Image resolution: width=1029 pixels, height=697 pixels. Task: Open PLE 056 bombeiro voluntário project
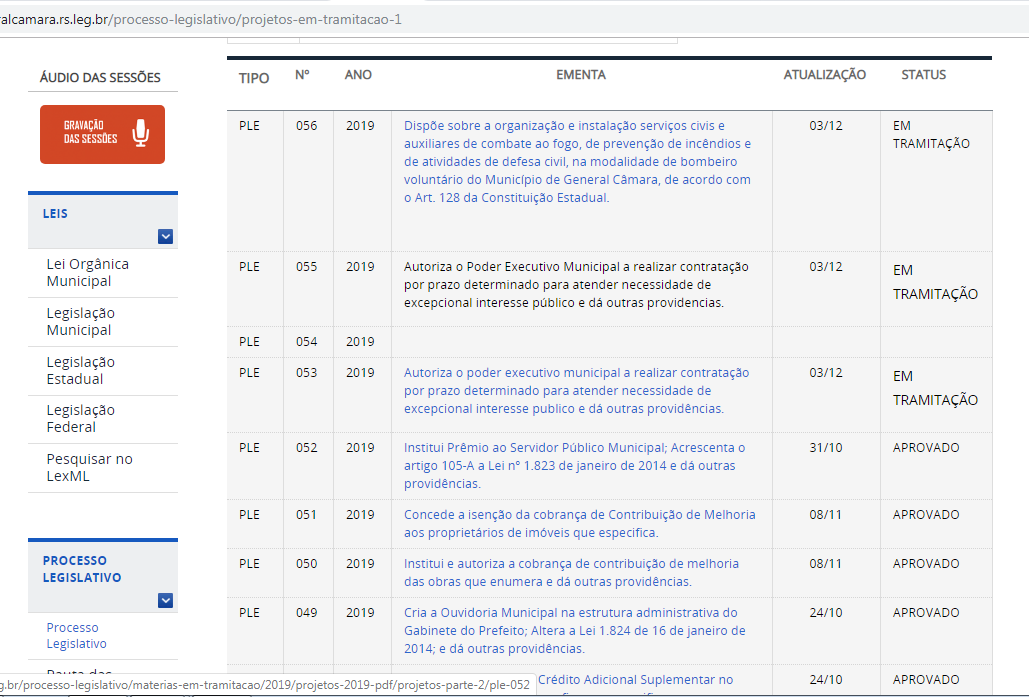[x=577, y=161]
